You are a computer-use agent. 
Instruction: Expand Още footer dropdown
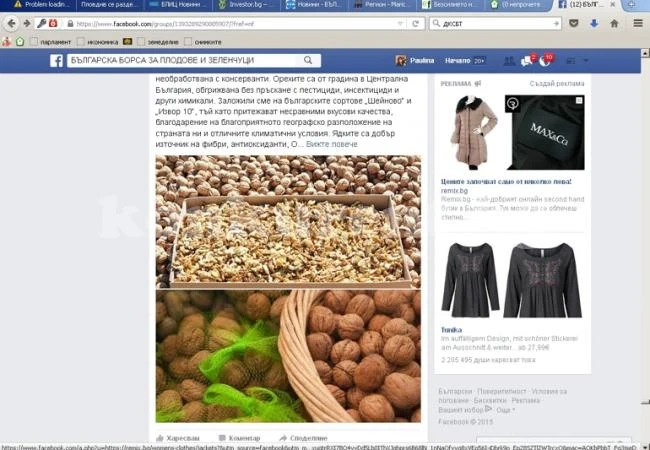click(x=505, y=410)
